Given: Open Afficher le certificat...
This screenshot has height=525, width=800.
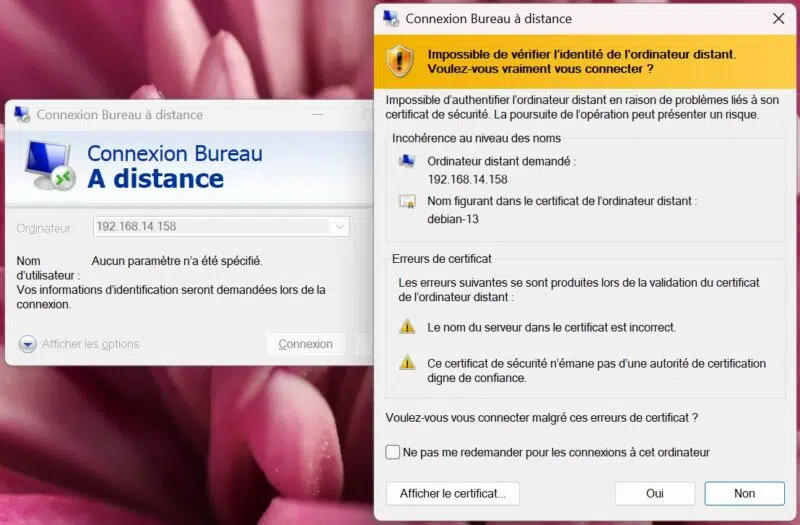Looking at the screenshot, I should pyautogui.click(x=453, y=493).
